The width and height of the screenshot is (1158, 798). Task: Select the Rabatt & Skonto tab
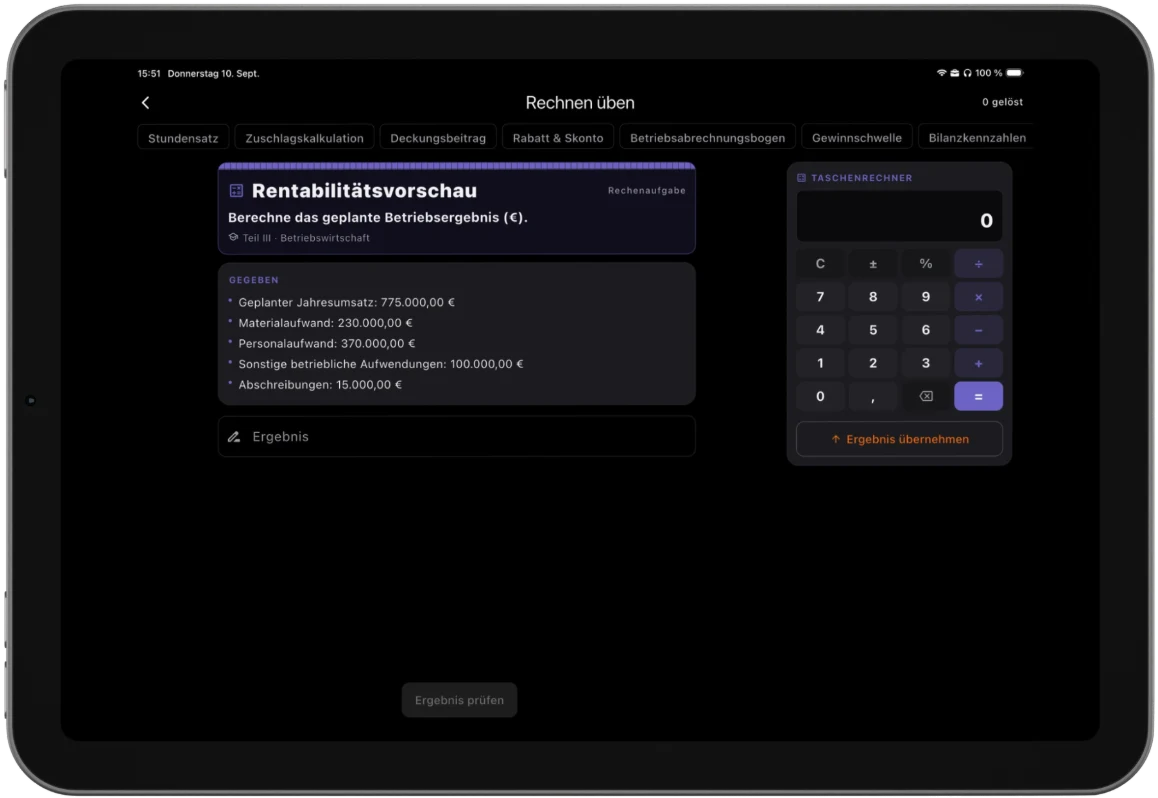(558, 138)
